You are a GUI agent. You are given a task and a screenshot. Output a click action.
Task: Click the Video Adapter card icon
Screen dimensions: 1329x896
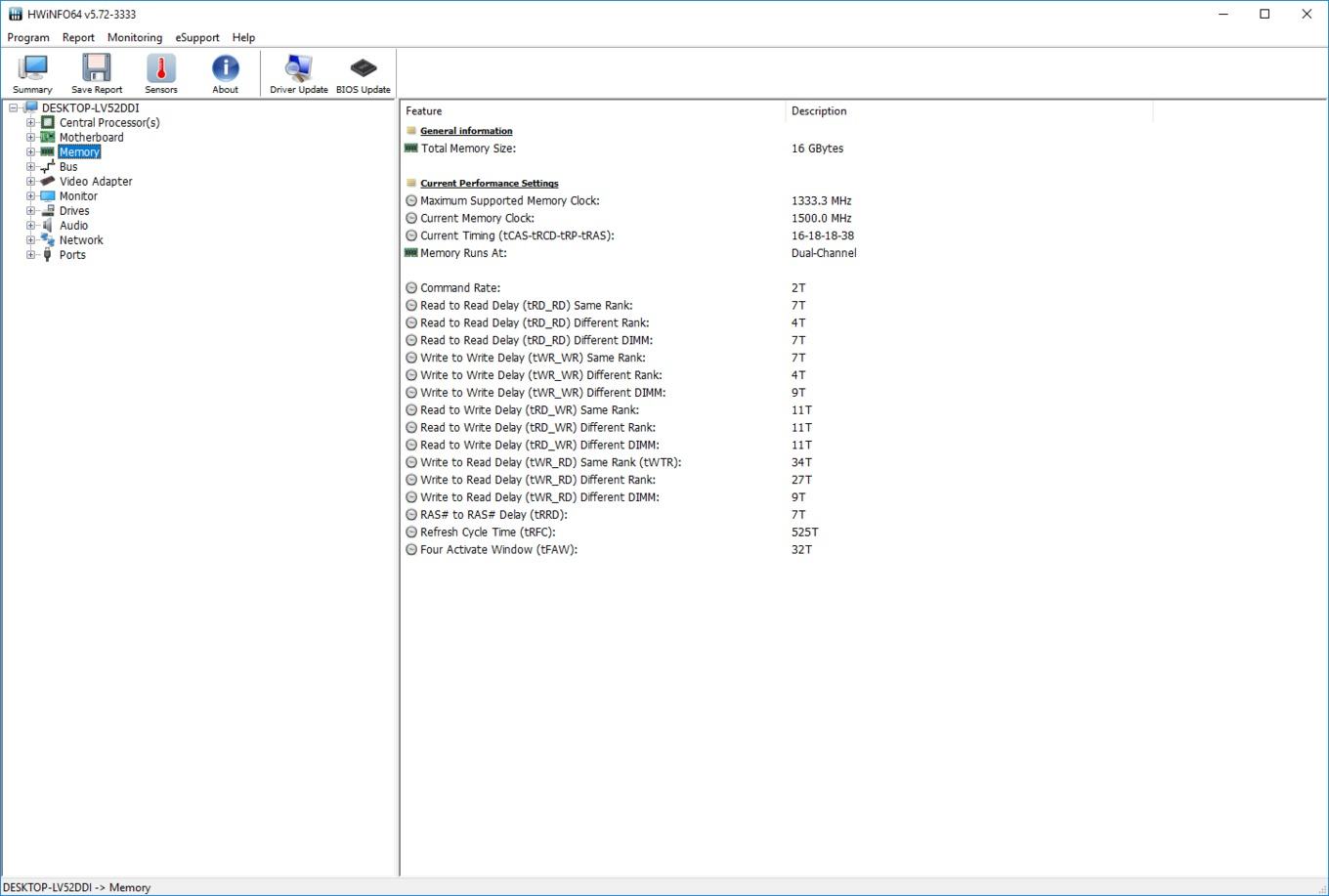pyautogui.click(x=48, y=182)
